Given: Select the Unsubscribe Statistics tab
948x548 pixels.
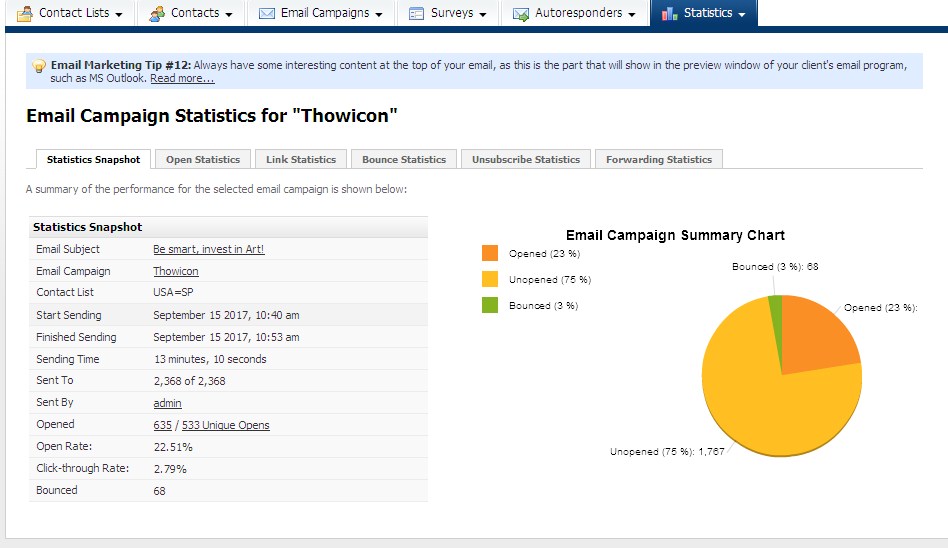Looking at the screenshot, I should coord(526,160).
